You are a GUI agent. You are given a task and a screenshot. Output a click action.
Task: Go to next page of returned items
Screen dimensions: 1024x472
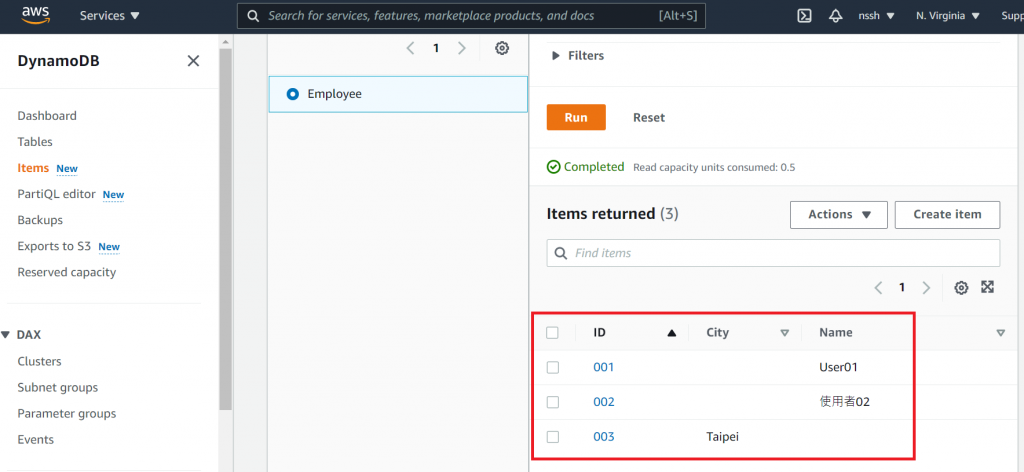[x=926, y=287]
